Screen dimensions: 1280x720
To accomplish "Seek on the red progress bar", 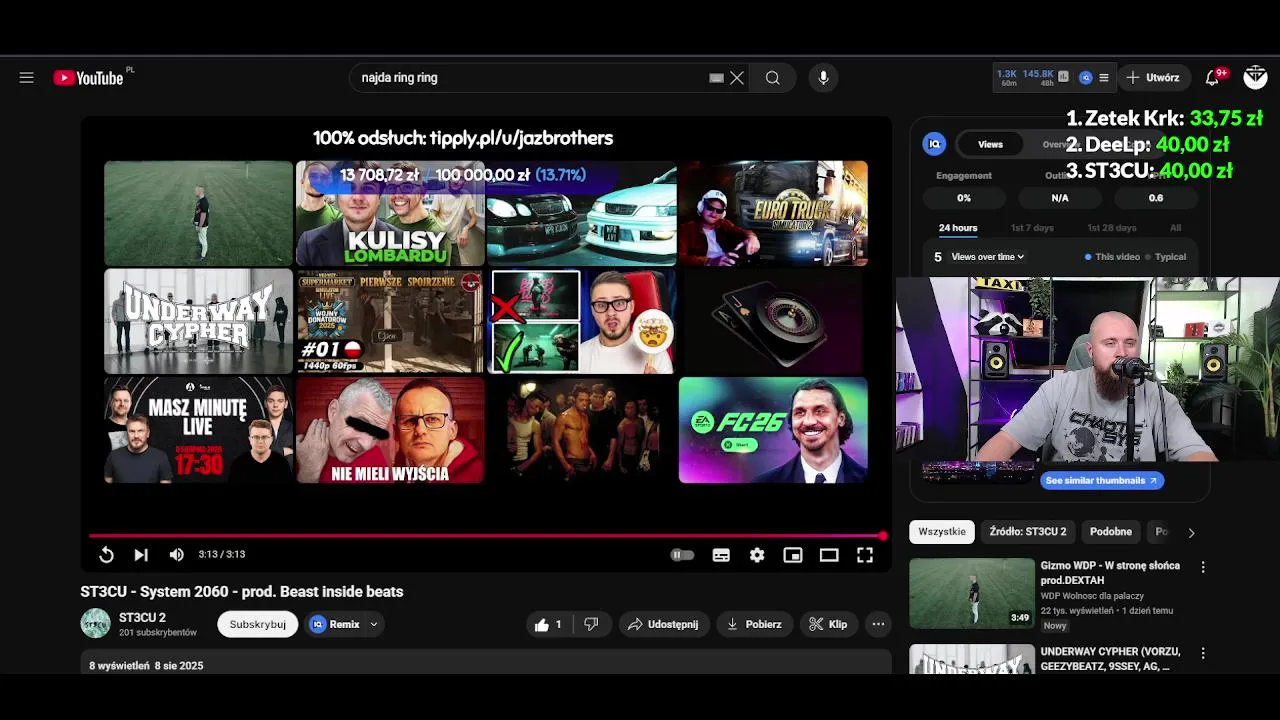I will tap(486, 536).
